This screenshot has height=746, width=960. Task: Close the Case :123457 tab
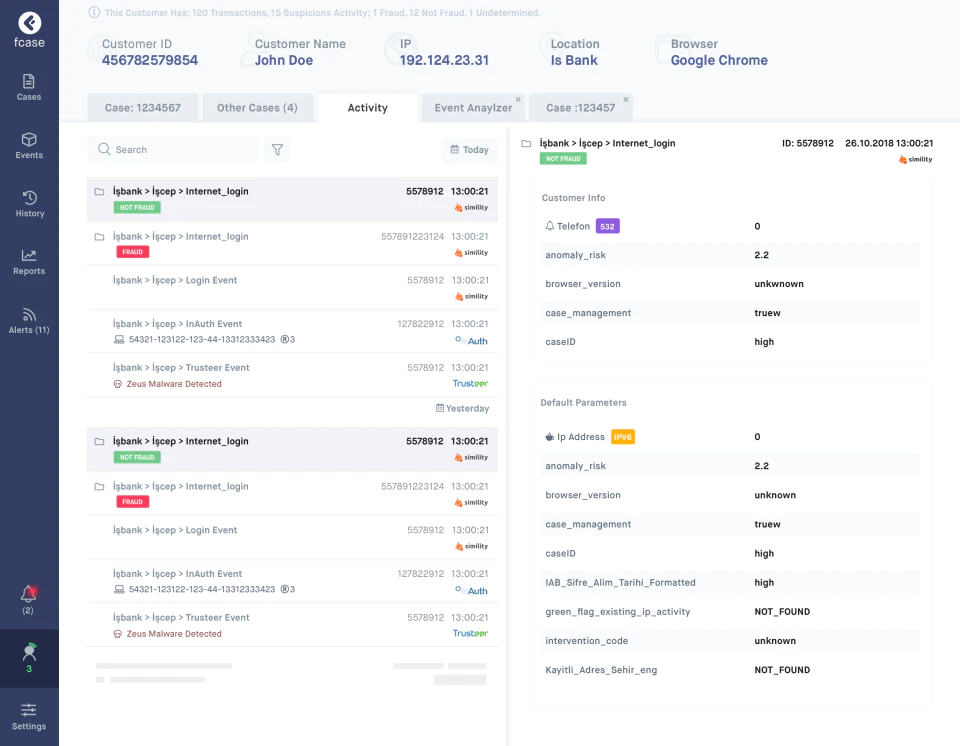[x=626, y=99]
